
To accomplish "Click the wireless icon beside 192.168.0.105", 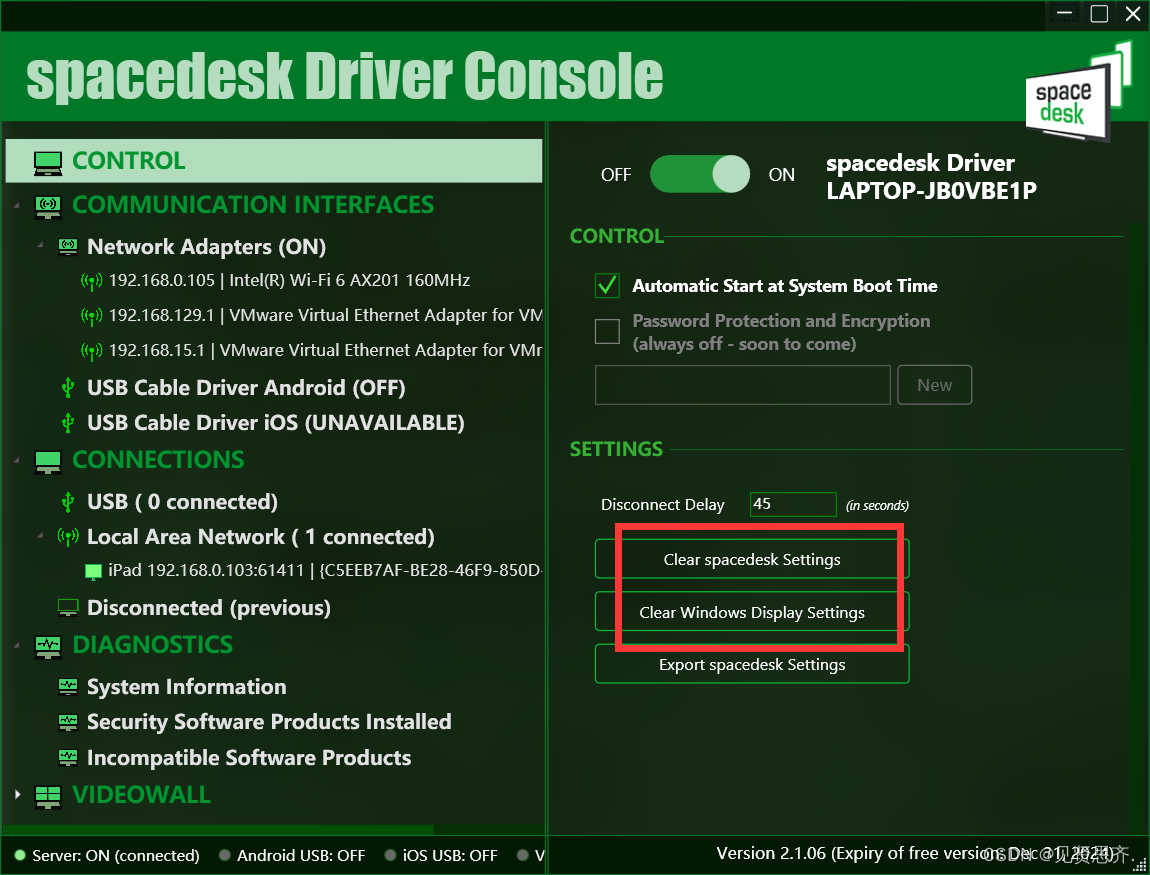I will tap(91, 281).
